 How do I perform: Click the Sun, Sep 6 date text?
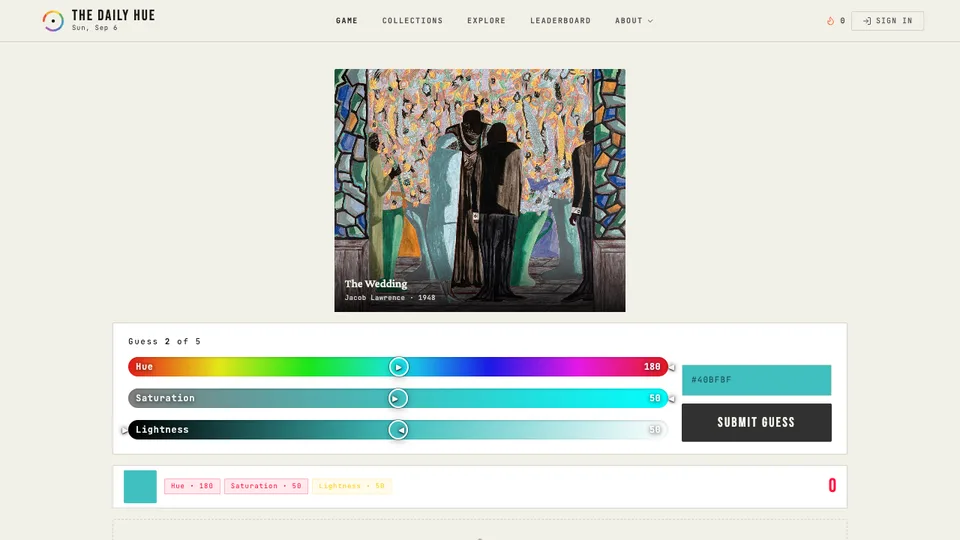[94, 28]
